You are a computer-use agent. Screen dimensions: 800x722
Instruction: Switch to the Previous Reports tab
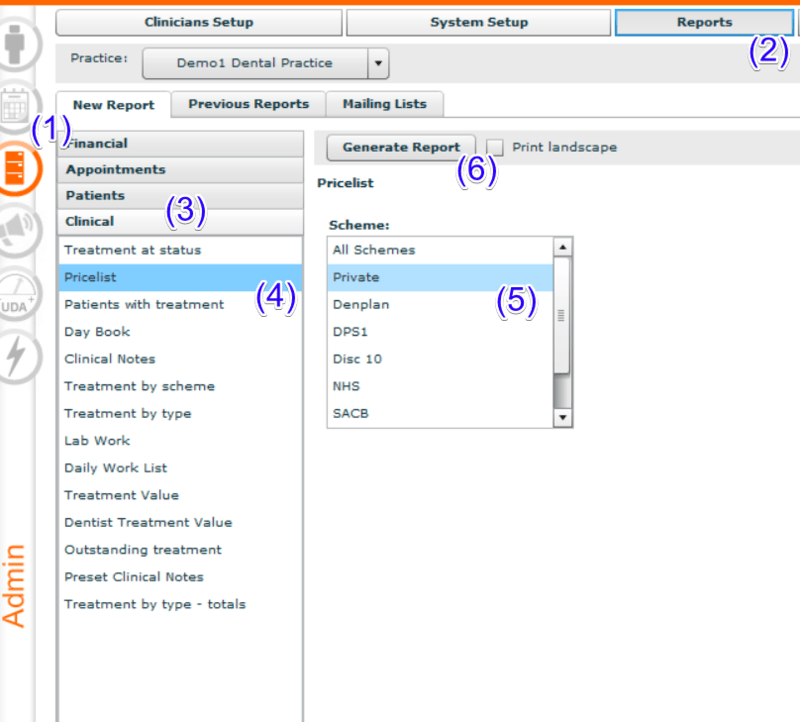click(x=248, y=104)
